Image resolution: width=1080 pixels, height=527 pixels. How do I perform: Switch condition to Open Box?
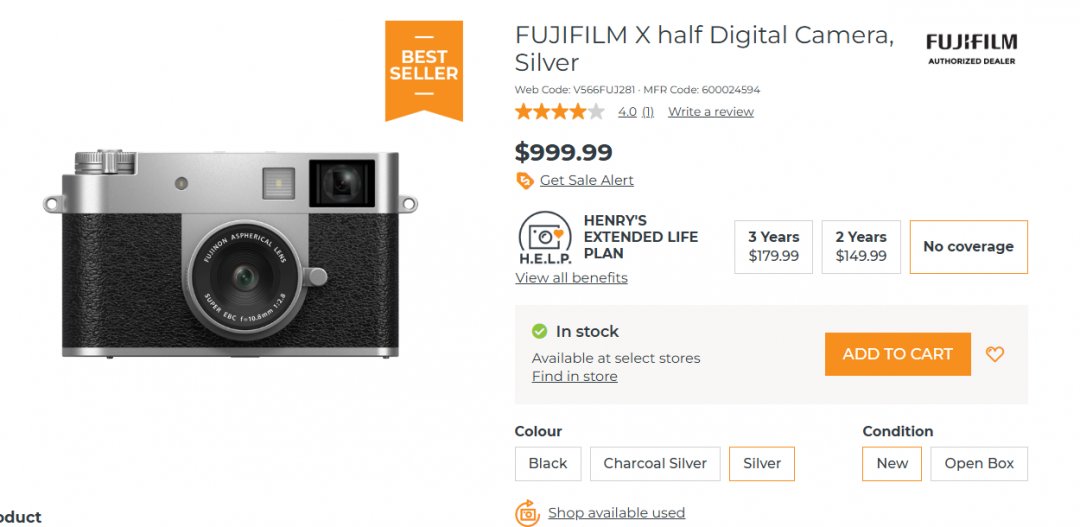(x=979, y=463)
